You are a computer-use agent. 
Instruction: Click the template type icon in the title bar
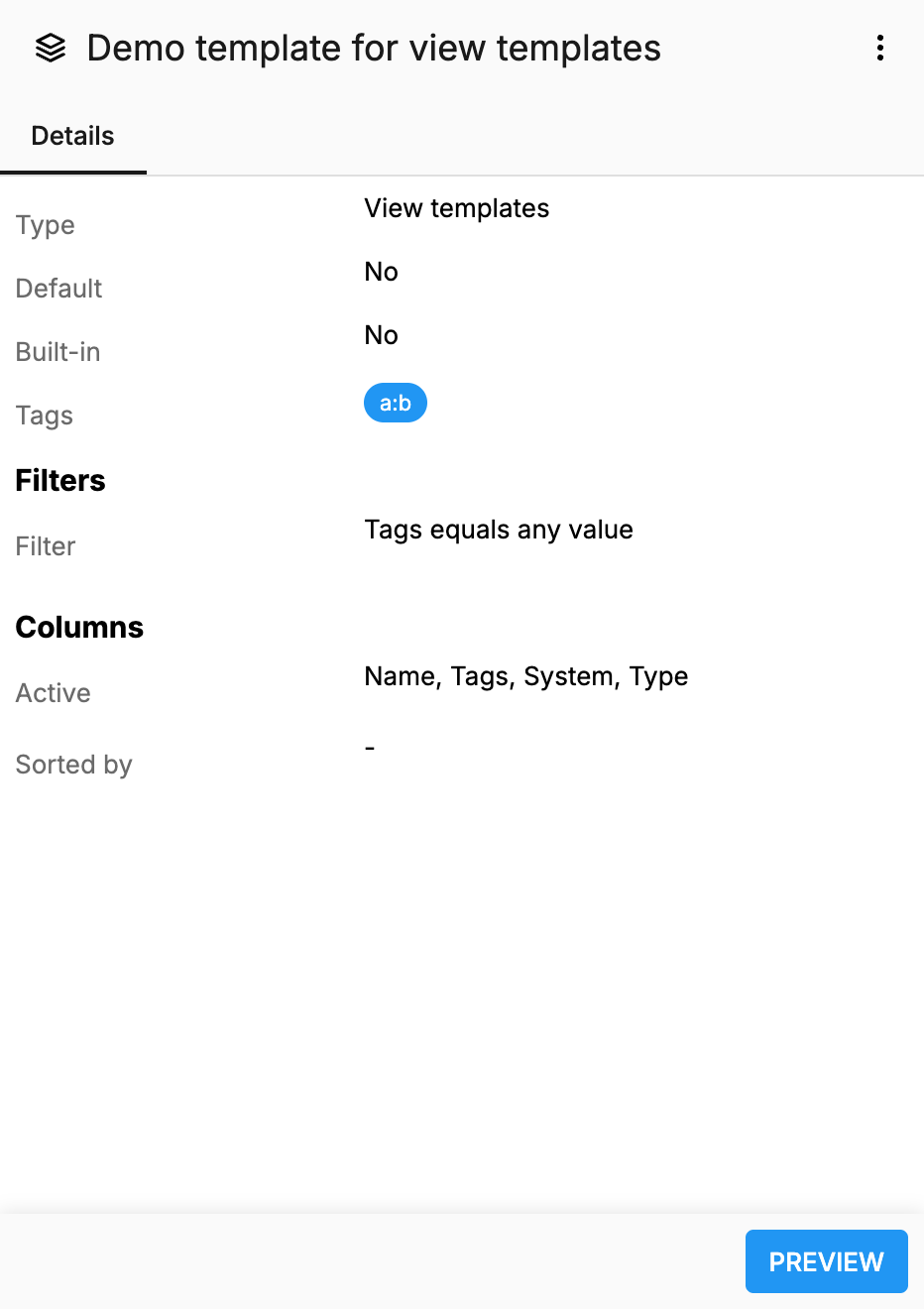(50, 48)
